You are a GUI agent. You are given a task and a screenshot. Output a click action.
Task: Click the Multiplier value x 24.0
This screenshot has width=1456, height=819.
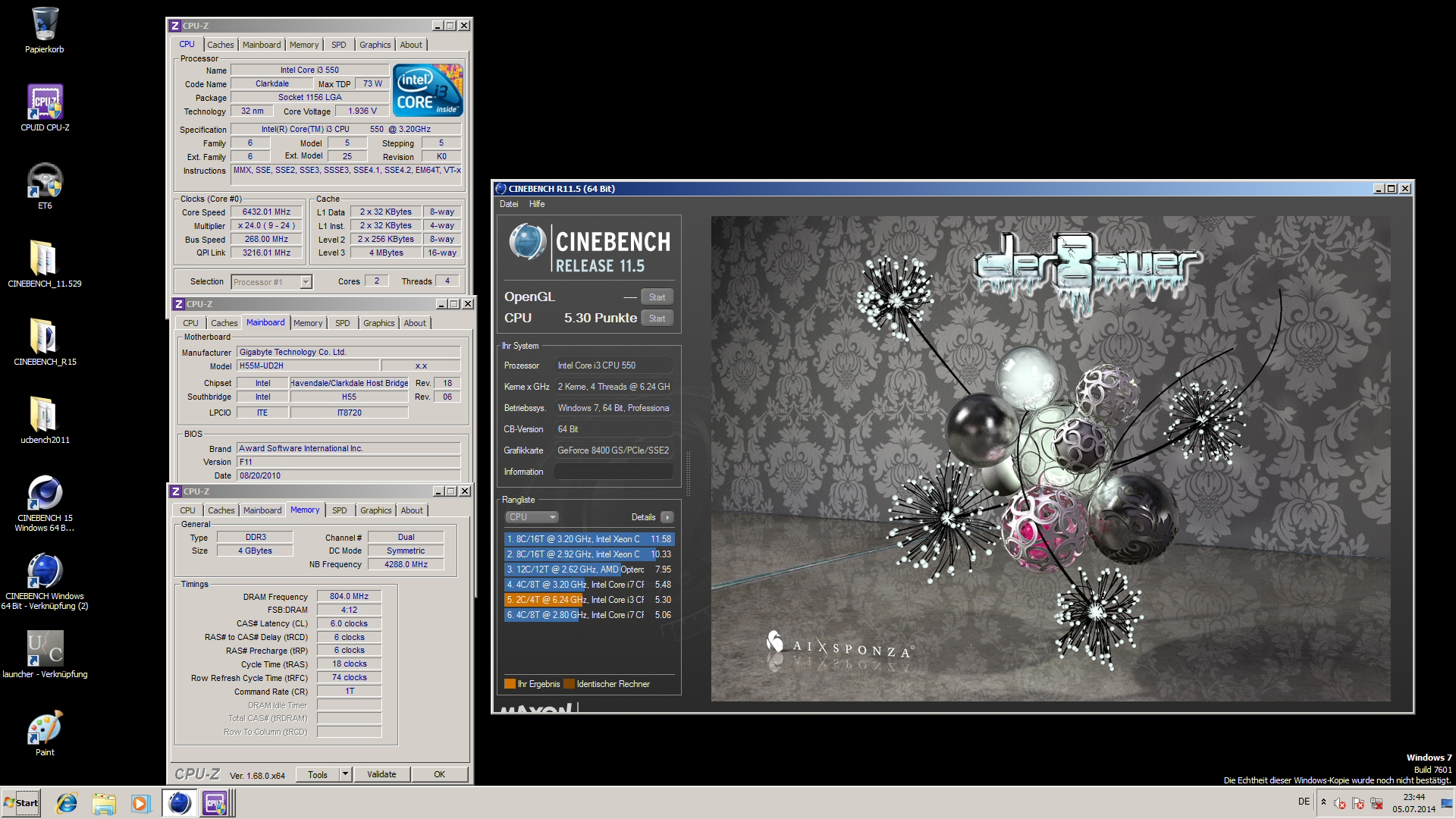[x=266, y=226]
